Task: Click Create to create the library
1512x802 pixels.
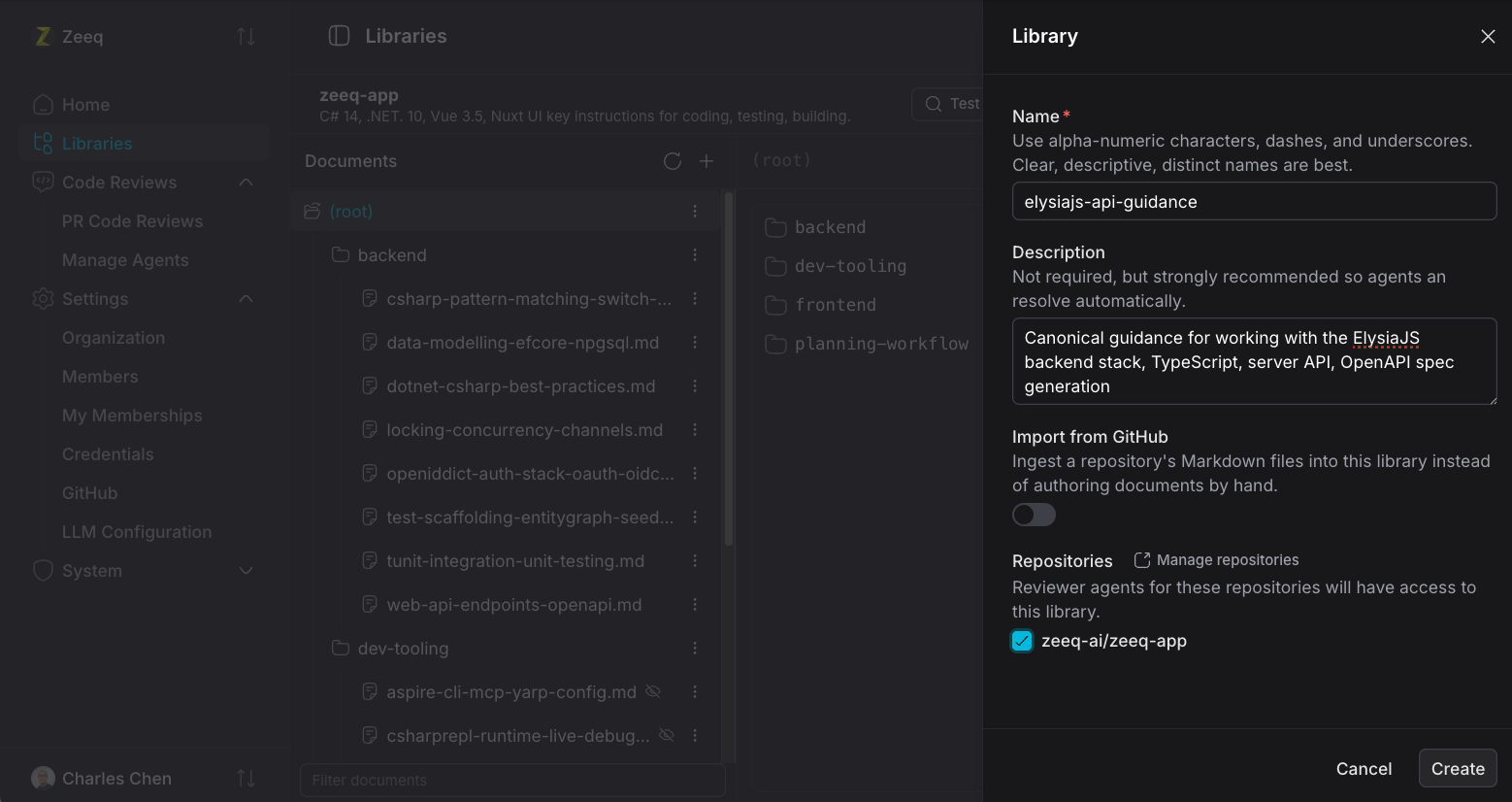Action: (x=1458, y=768)
